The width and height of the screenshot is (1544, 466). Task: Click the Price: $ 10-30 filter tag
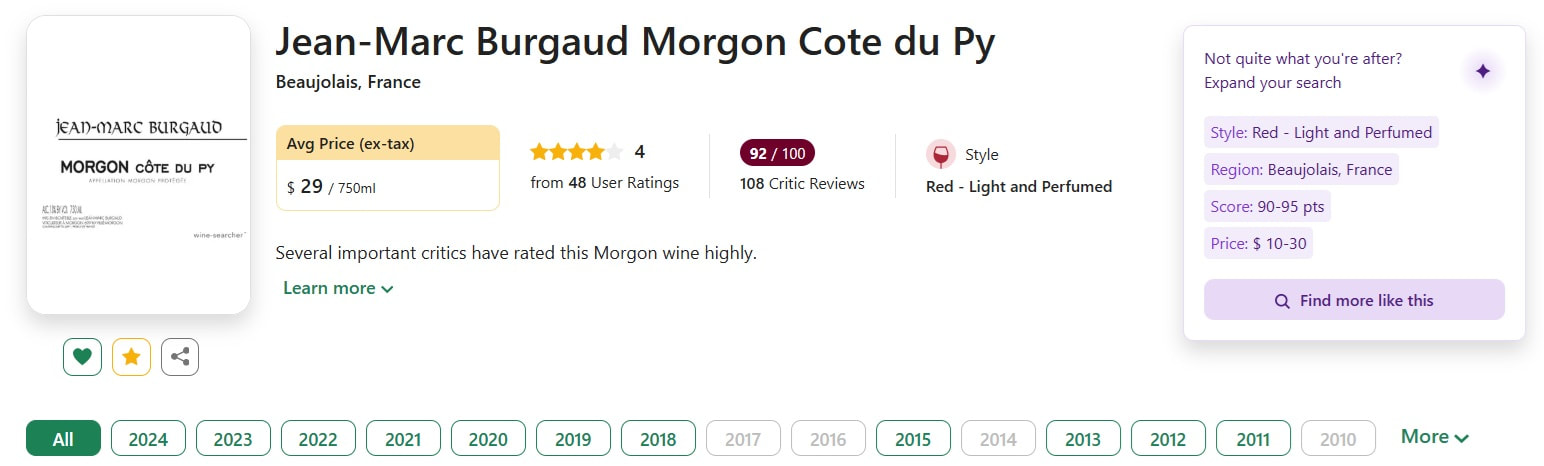[x=1258, y=243]
